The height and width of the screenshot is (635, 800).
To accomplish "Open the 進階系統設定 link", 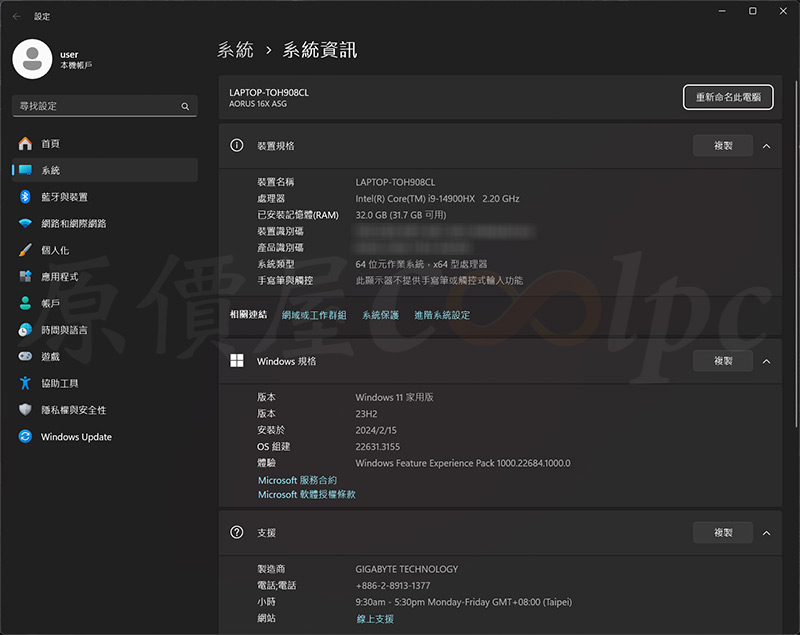I will tap(442, 315).
